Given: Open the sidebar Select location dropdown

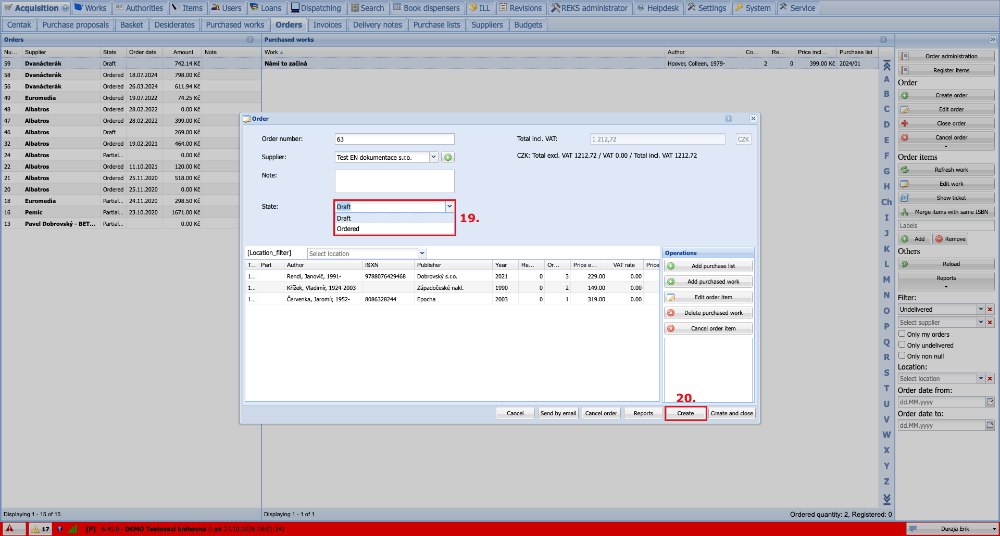Looking at the screenshot, I should click(x=980, y=378).
